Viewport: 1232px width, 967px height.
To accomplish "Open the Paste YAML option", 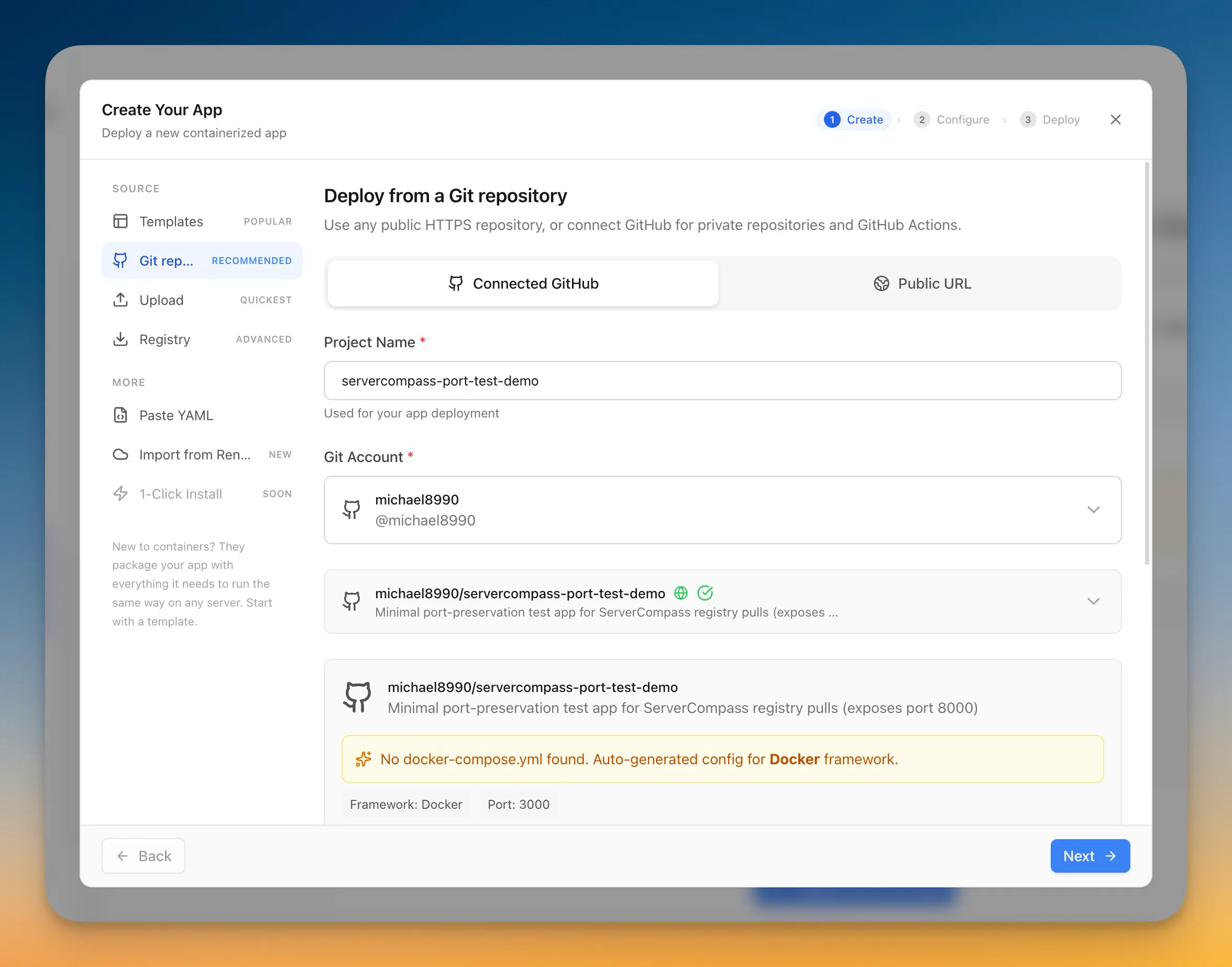I will 202,415.
